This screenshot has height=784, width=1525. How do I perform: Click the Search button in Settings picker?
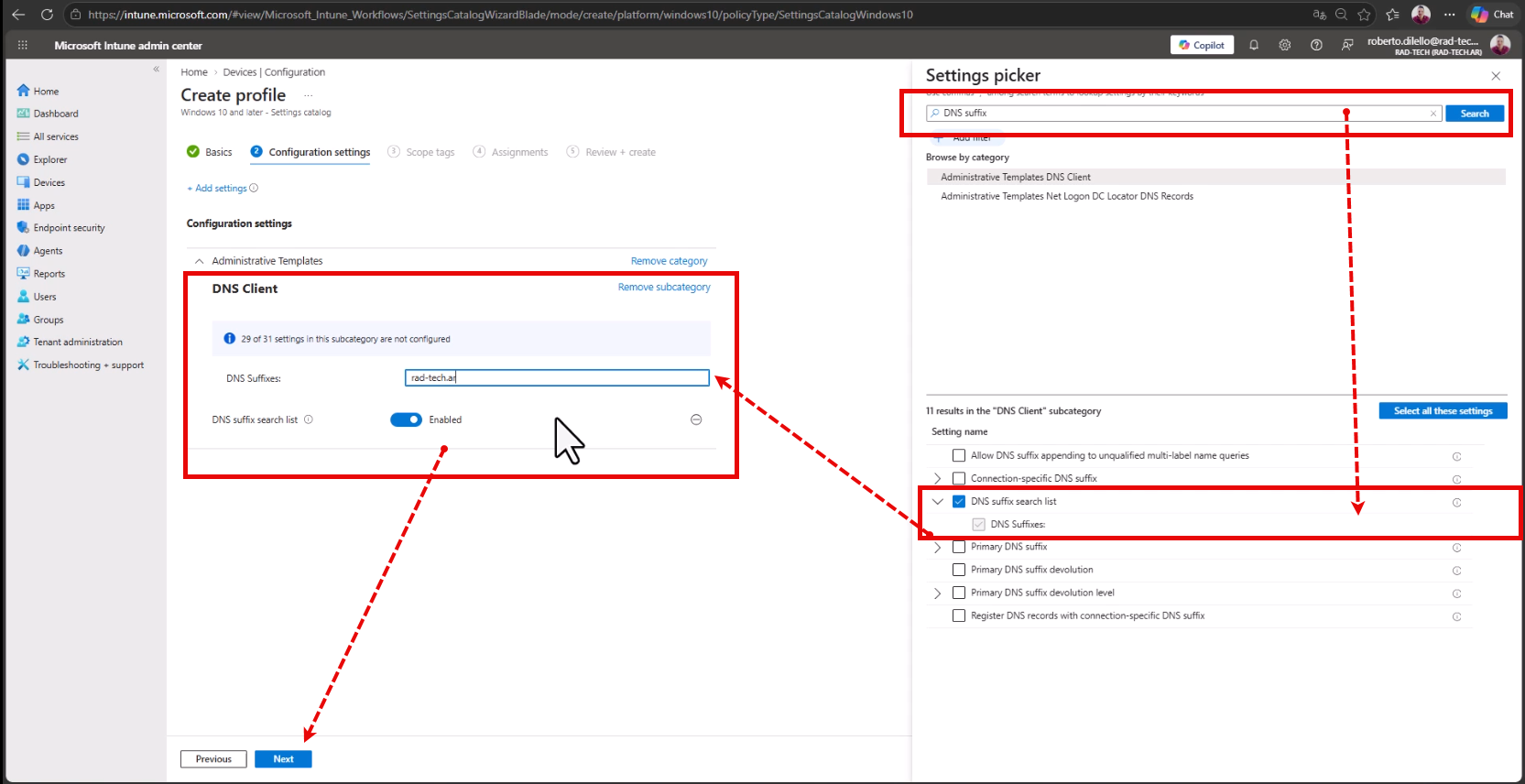[1475, 114]
